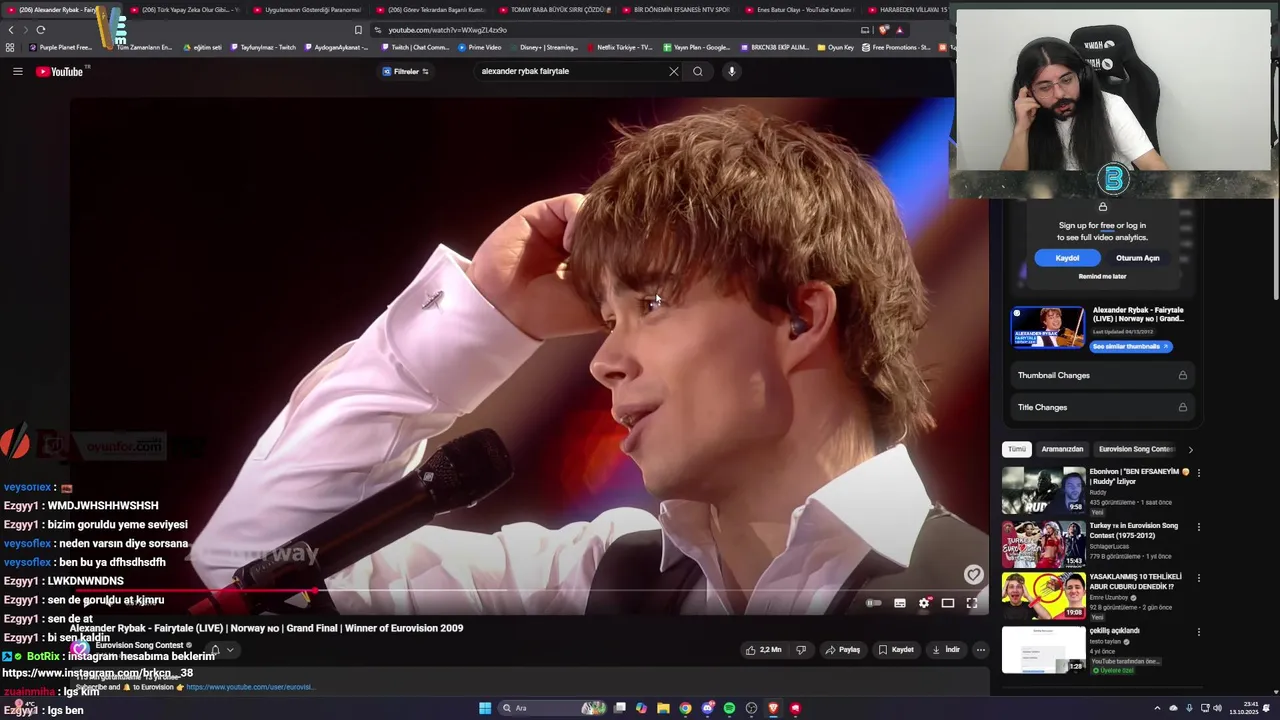1280x720 pixels.
Task: Open Prime Video bookmark
Action: pos(480,47)
